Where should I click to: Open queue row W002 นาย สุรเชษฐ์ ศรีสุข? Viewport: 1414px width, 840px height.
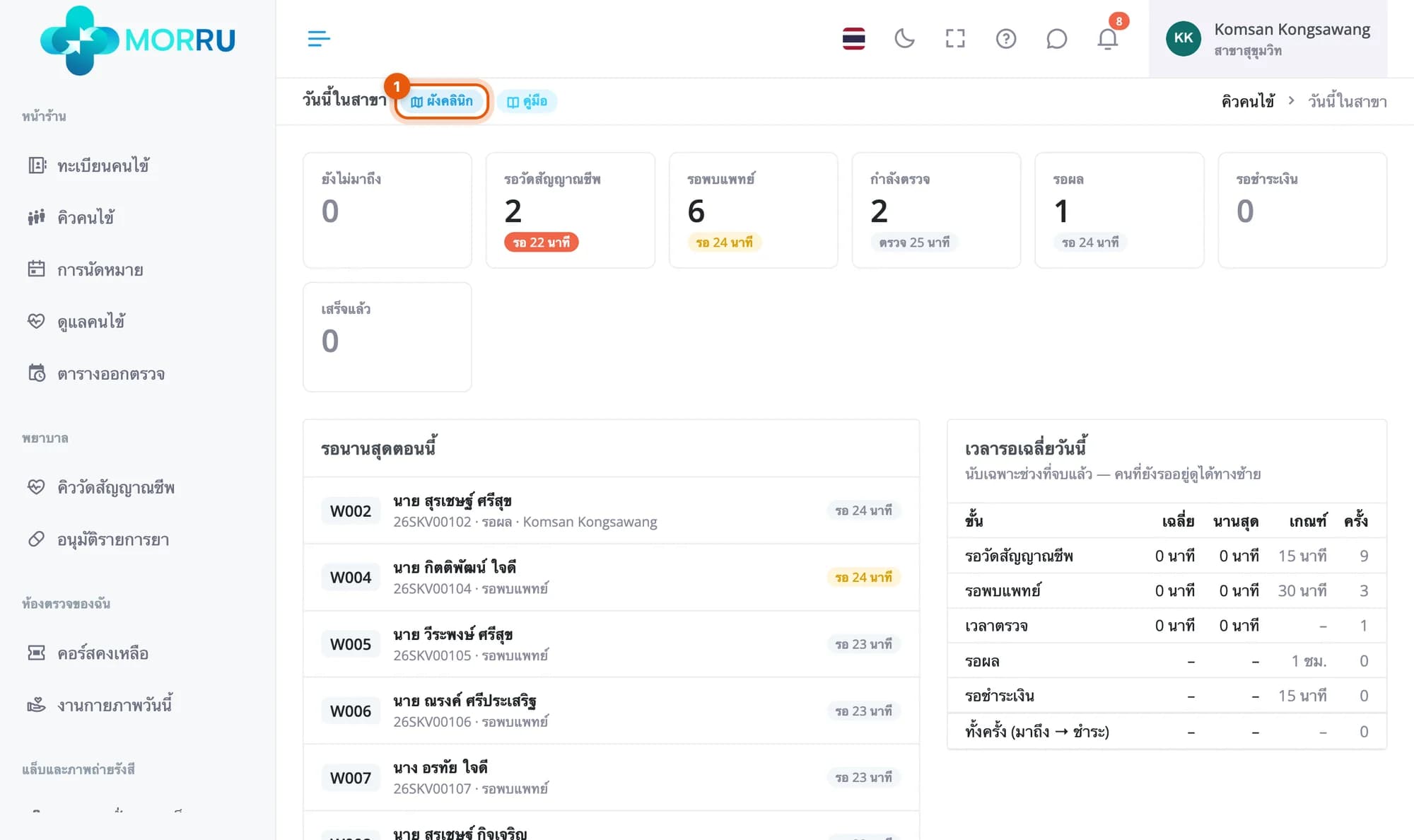click(x=612, y=511)
